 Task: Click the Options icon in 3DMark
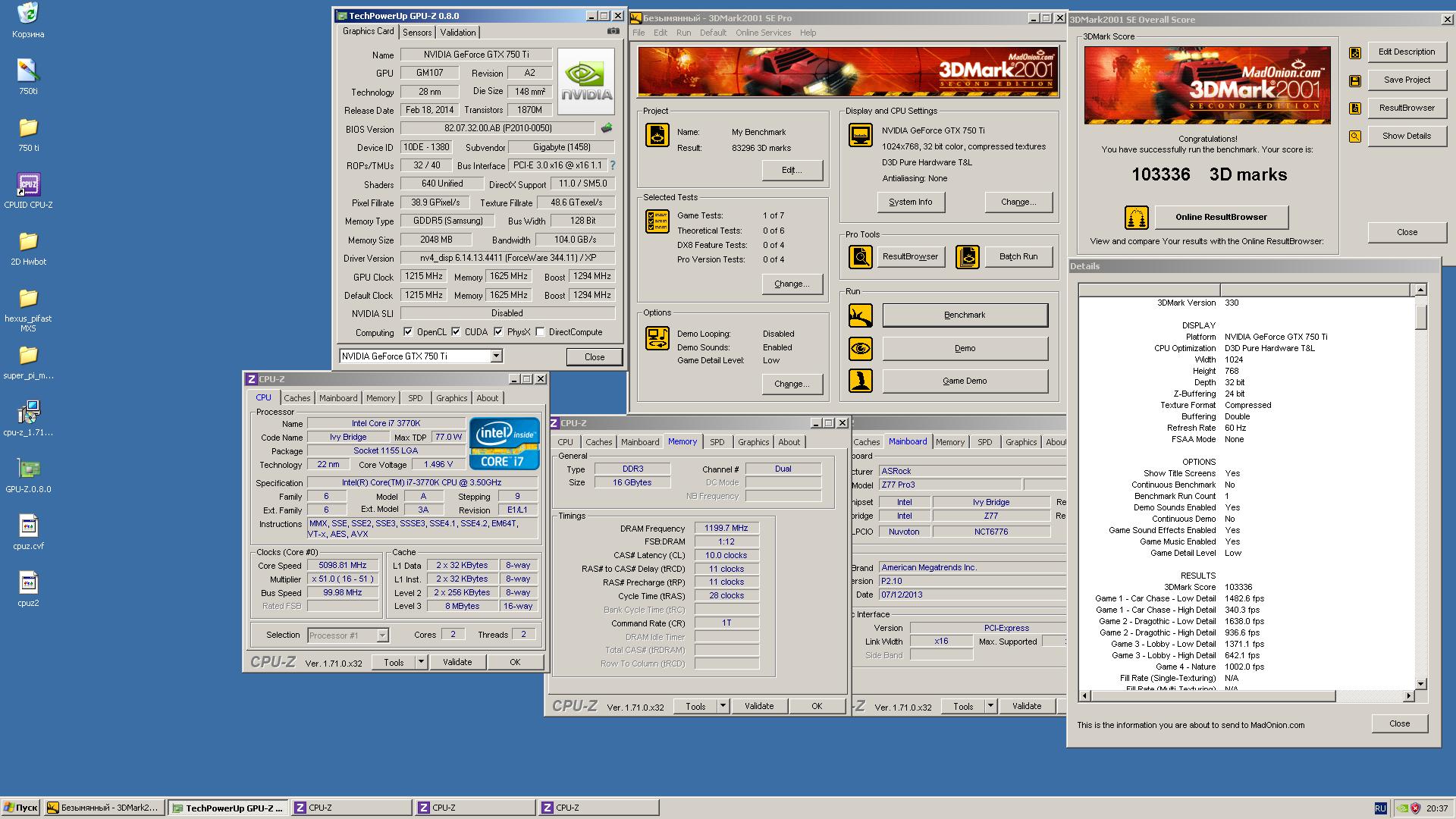[x=657, y=338]
